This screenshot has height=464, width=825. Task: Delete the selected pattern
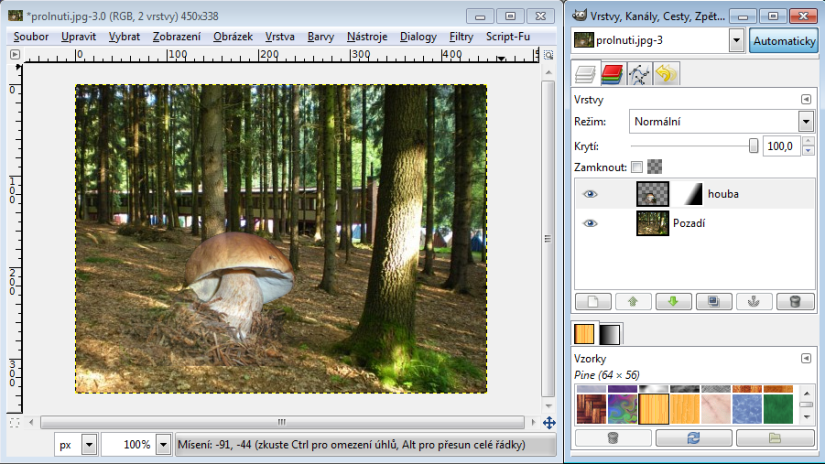[613, 438]
